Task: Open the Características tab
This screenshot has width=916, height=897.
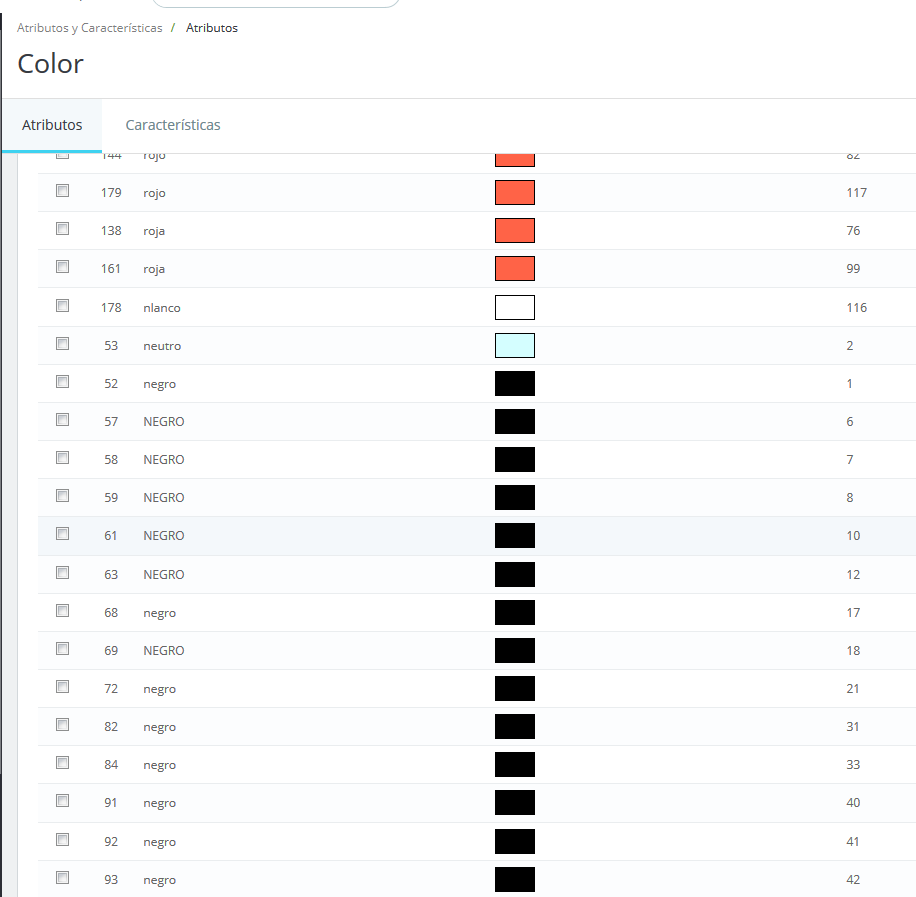Action: pos(173,125)
